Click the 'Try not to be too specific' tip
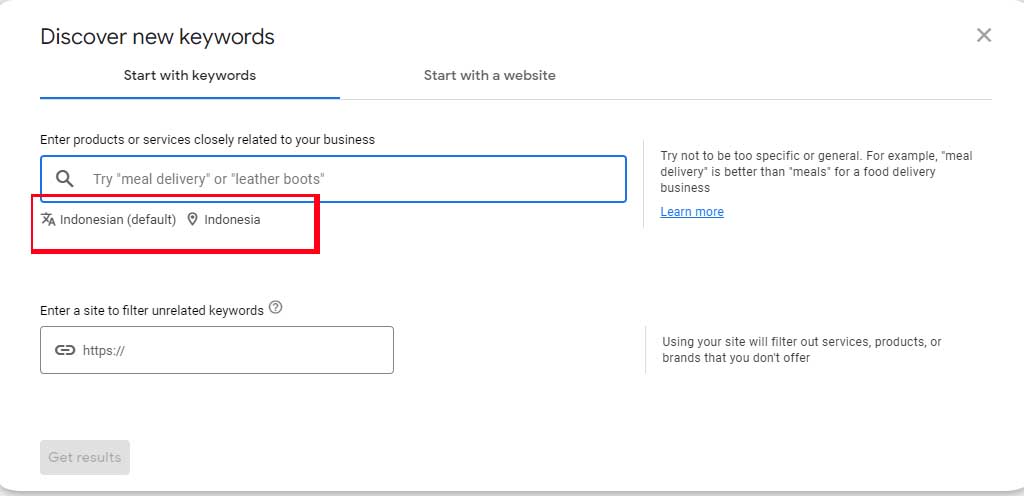Viewport: 1024px width, 496px height. click(x=816, y=172)
